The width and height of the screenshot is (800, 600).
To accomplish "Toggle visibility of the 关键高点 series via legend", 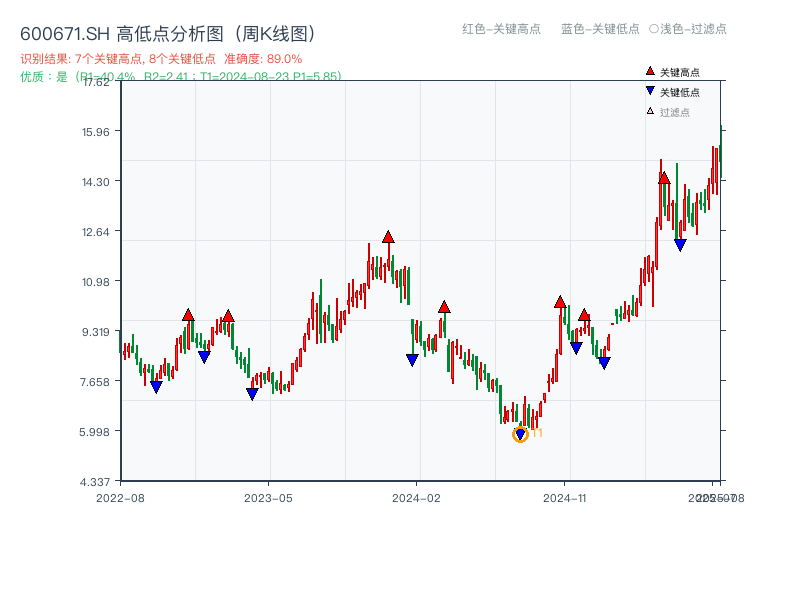I will click(672, 71).
